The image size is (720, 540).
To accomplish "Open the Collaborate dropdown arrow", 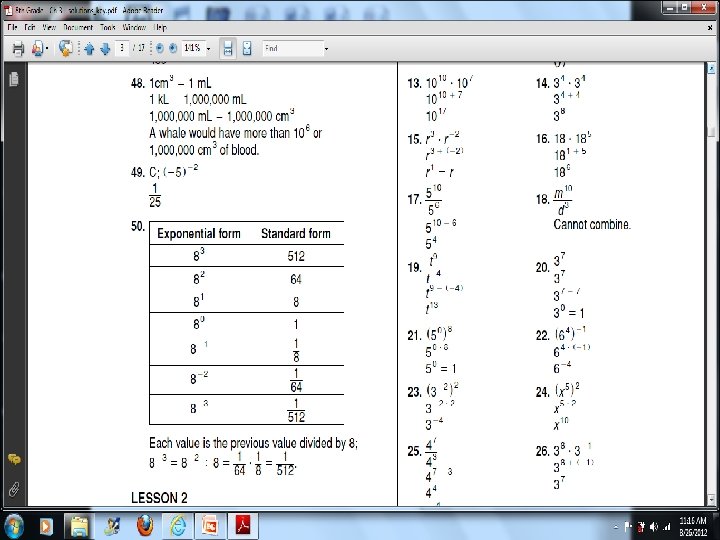I will pos(47,49).
